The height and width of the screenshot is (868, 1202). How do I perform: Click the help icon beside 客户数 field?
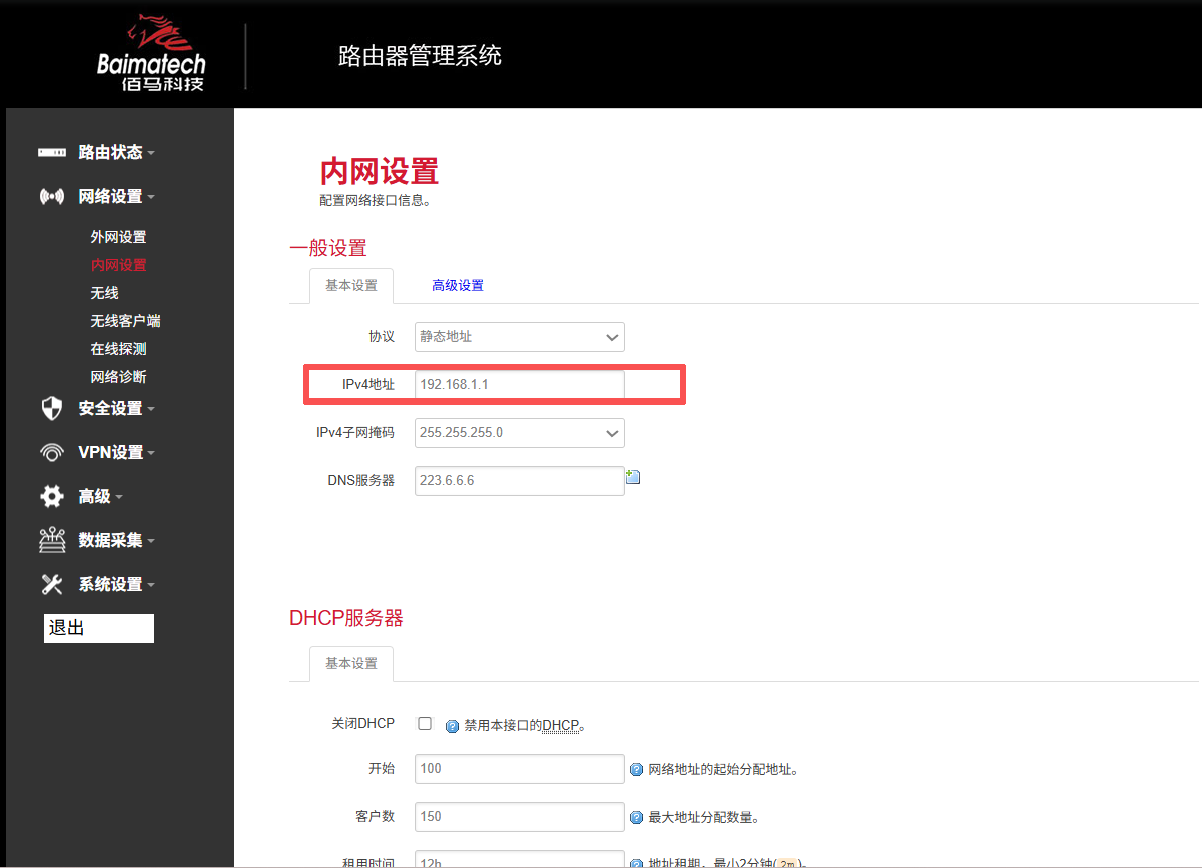click(637, 816)
